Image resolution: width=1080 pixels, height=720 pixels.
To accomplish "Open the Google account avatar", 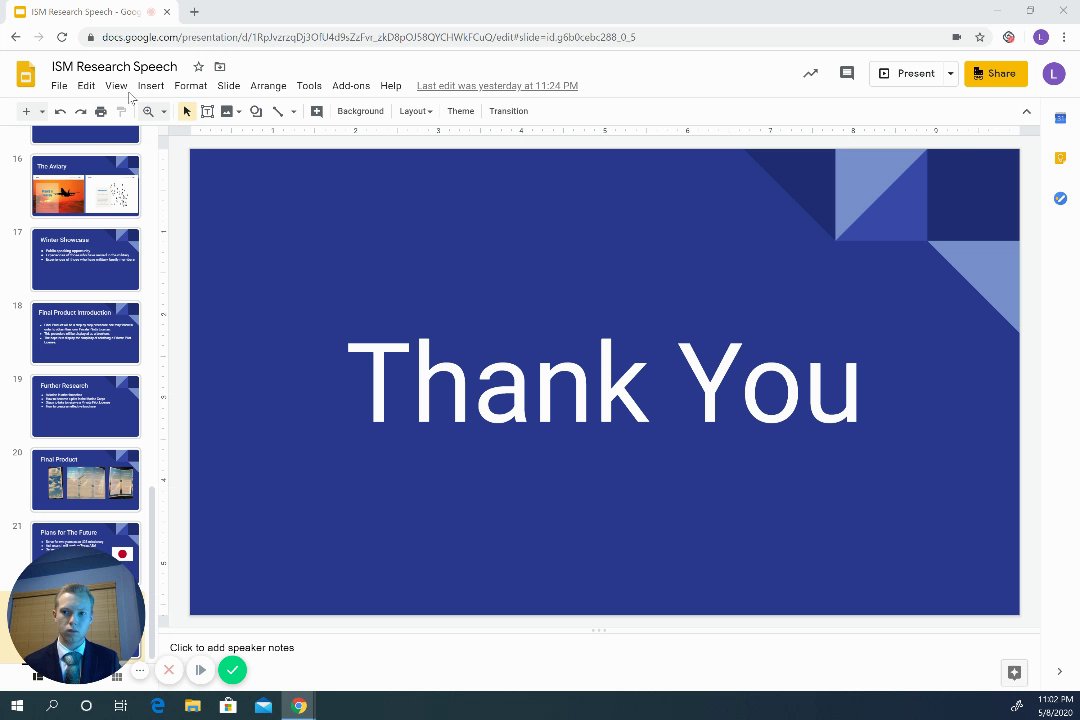I will [1053, 74].
